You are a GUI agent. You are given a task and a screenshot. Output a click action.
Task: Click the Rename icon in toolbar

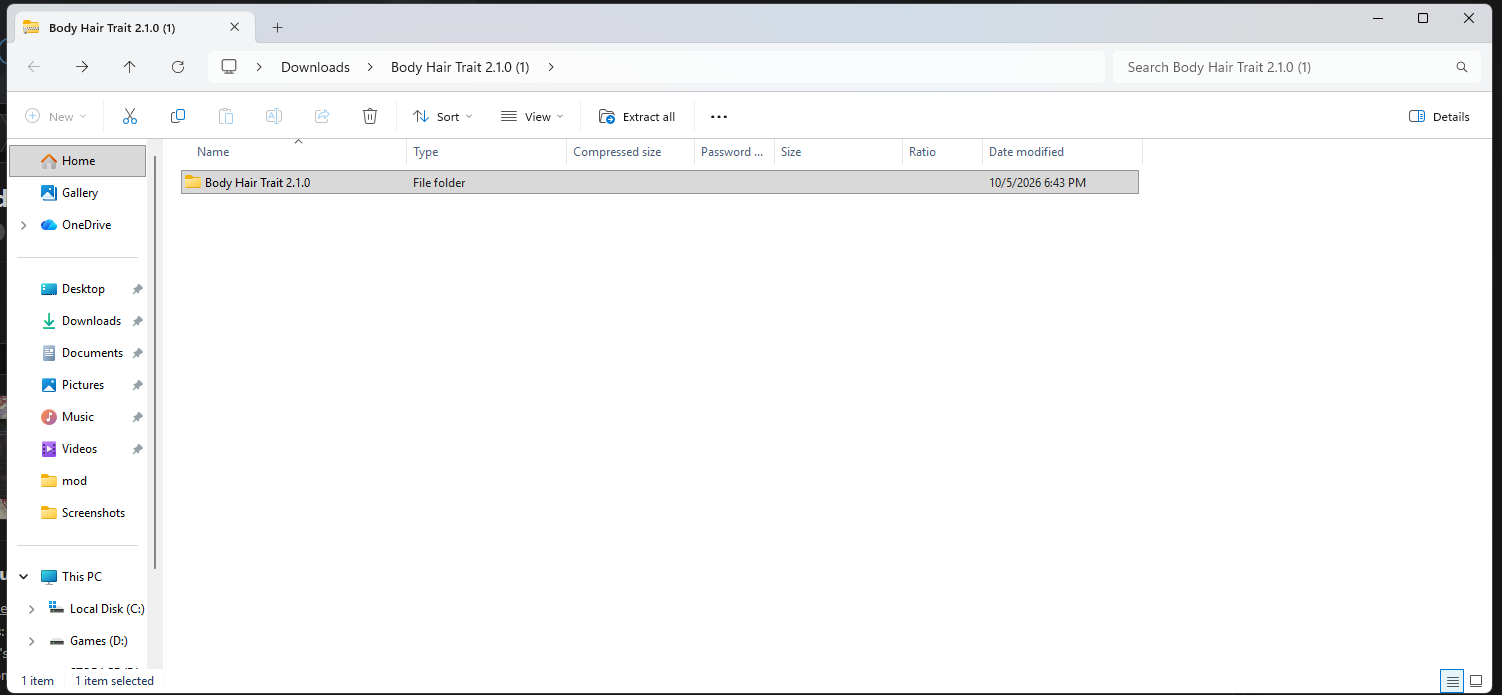pyautogui.click(x=274, y=117)
